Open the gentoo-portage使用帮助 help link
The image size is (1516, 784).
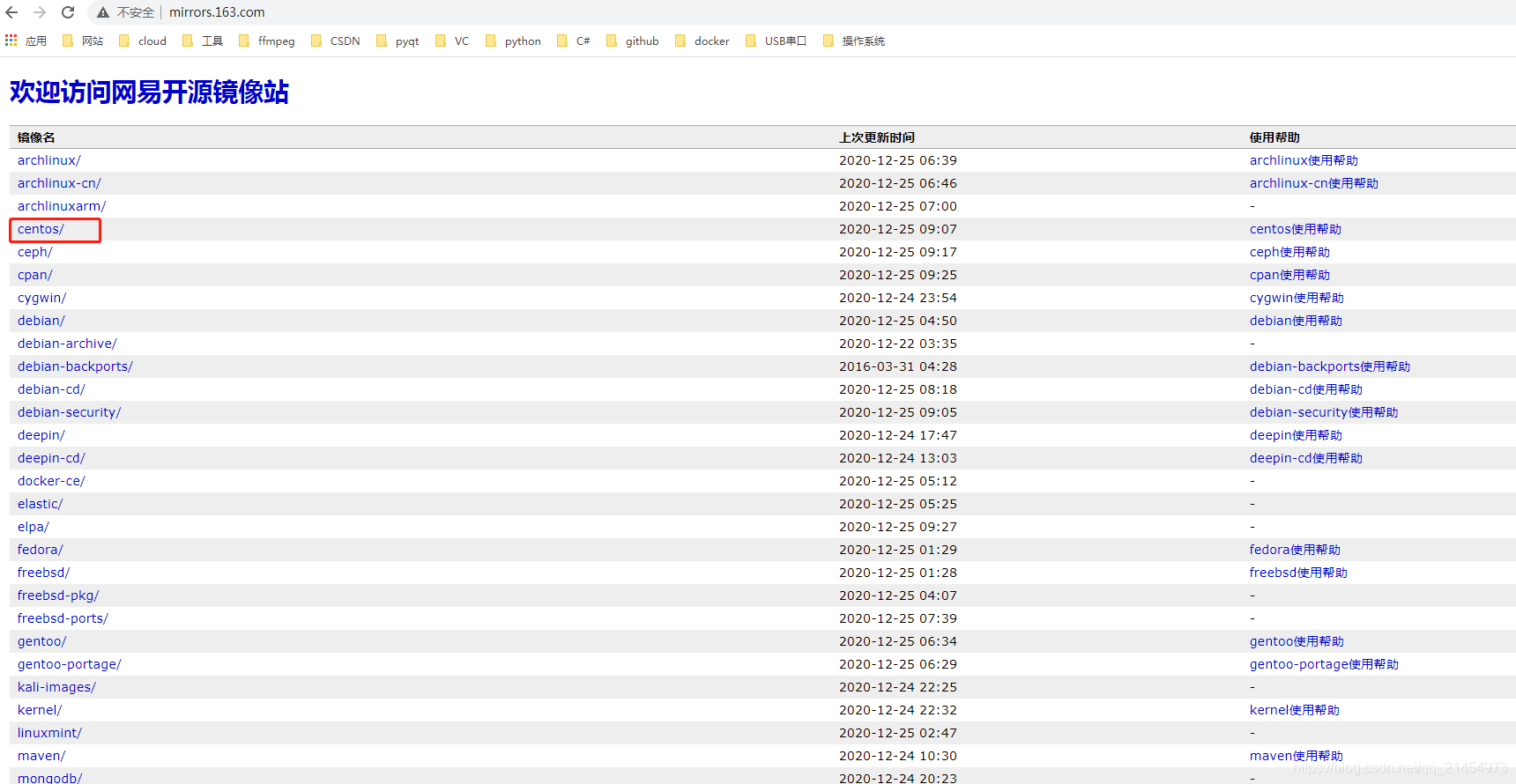(x=1324, y=664)
